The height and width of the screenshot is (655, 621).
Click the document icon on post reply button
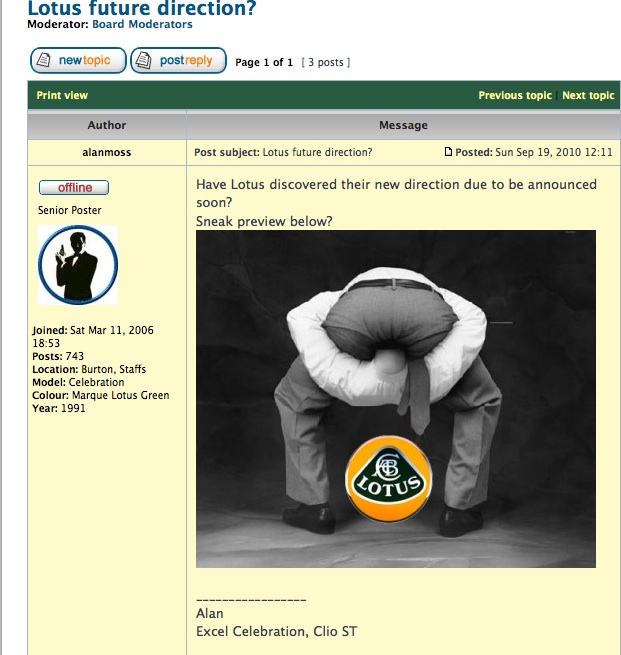tap(144, 61)
